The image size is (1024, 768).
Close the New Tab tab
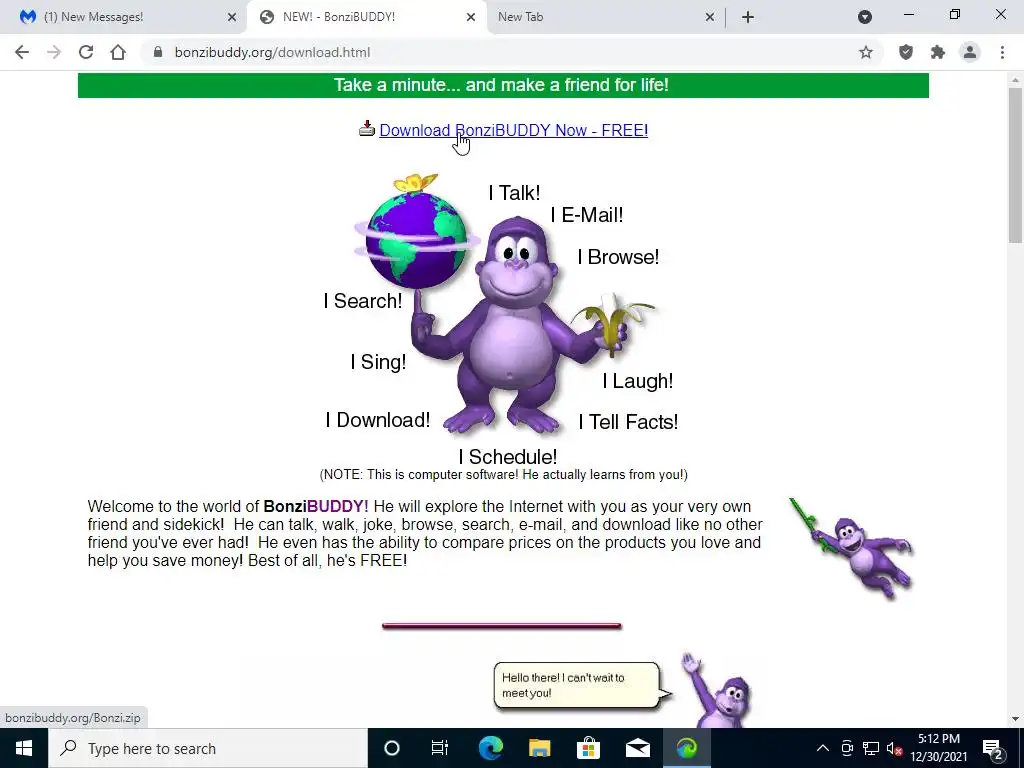click(710, 17)
